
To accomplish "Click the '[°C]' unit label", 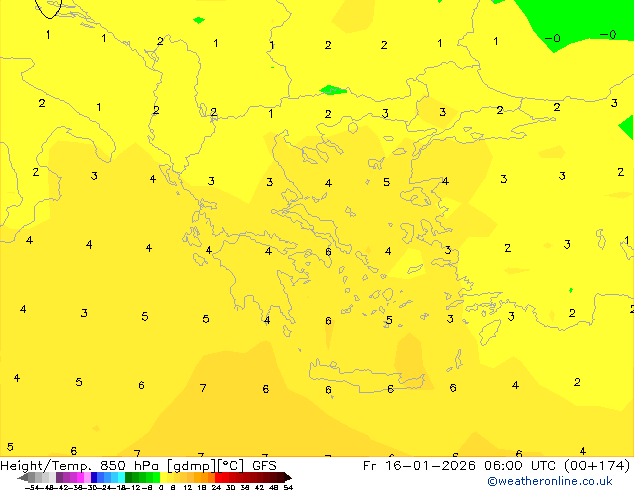I will tap(231, 466).
